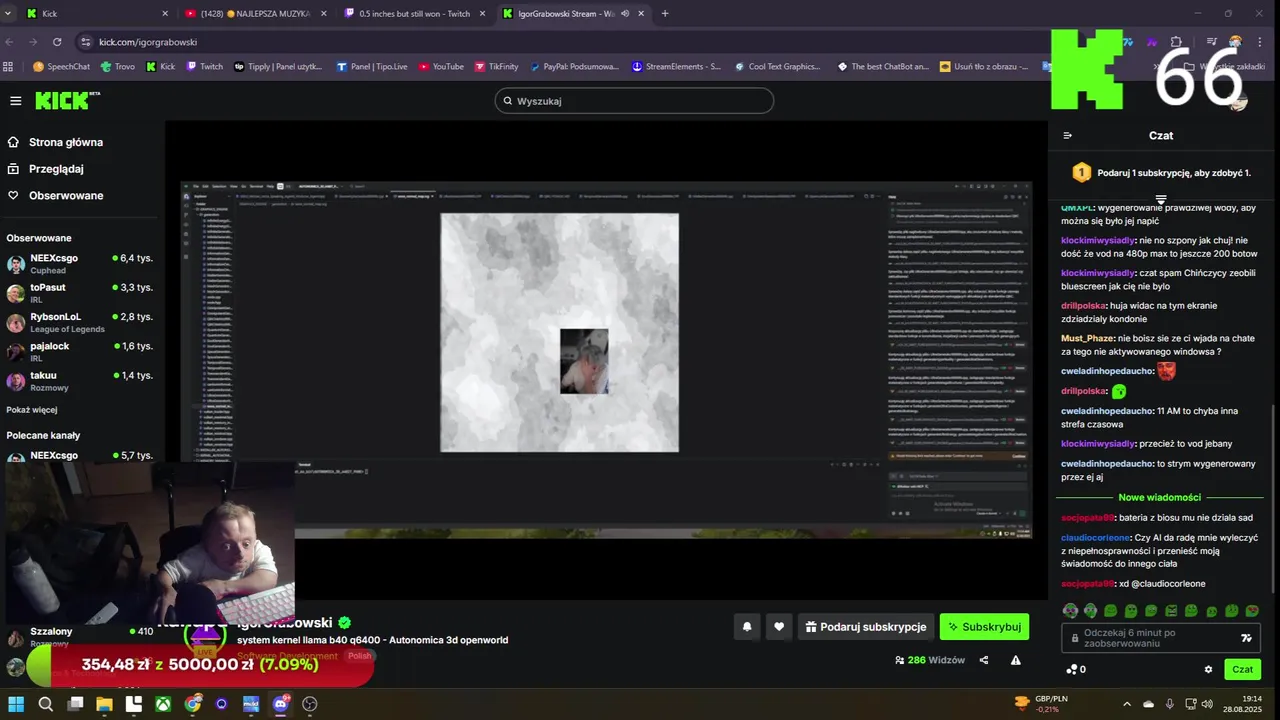Click the microphone icon in the system tray

coord(1170,704)
